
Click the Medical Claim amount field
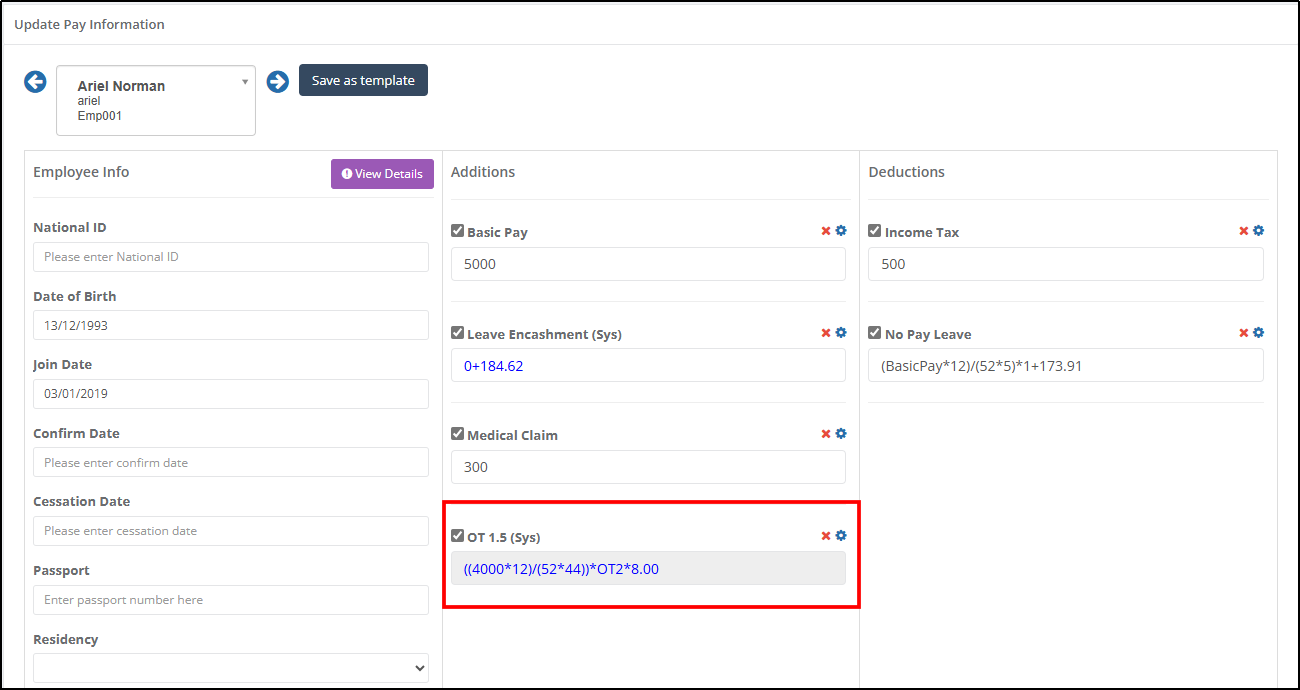(x=648, y=467)
